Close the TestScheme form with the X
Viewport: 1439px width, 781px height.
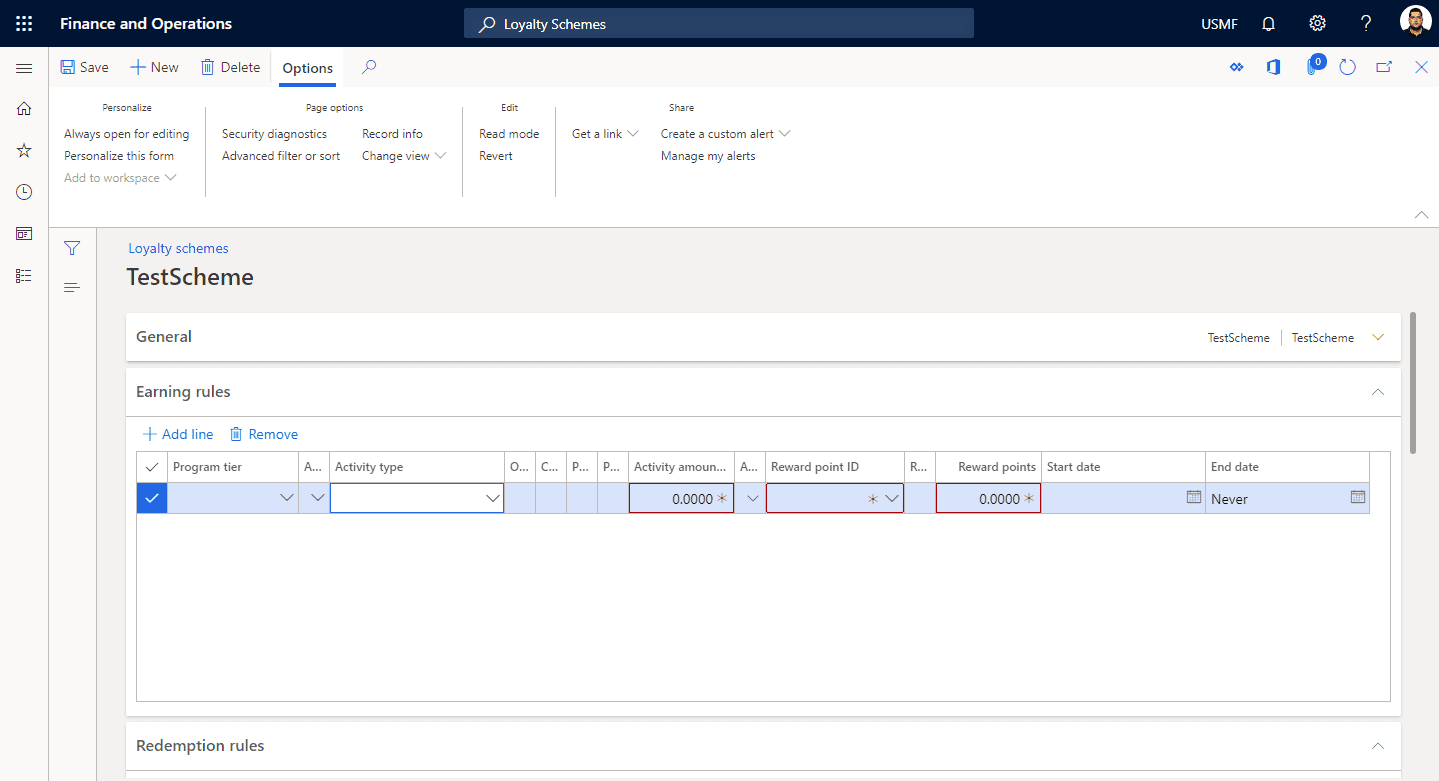pos(1421,67)
